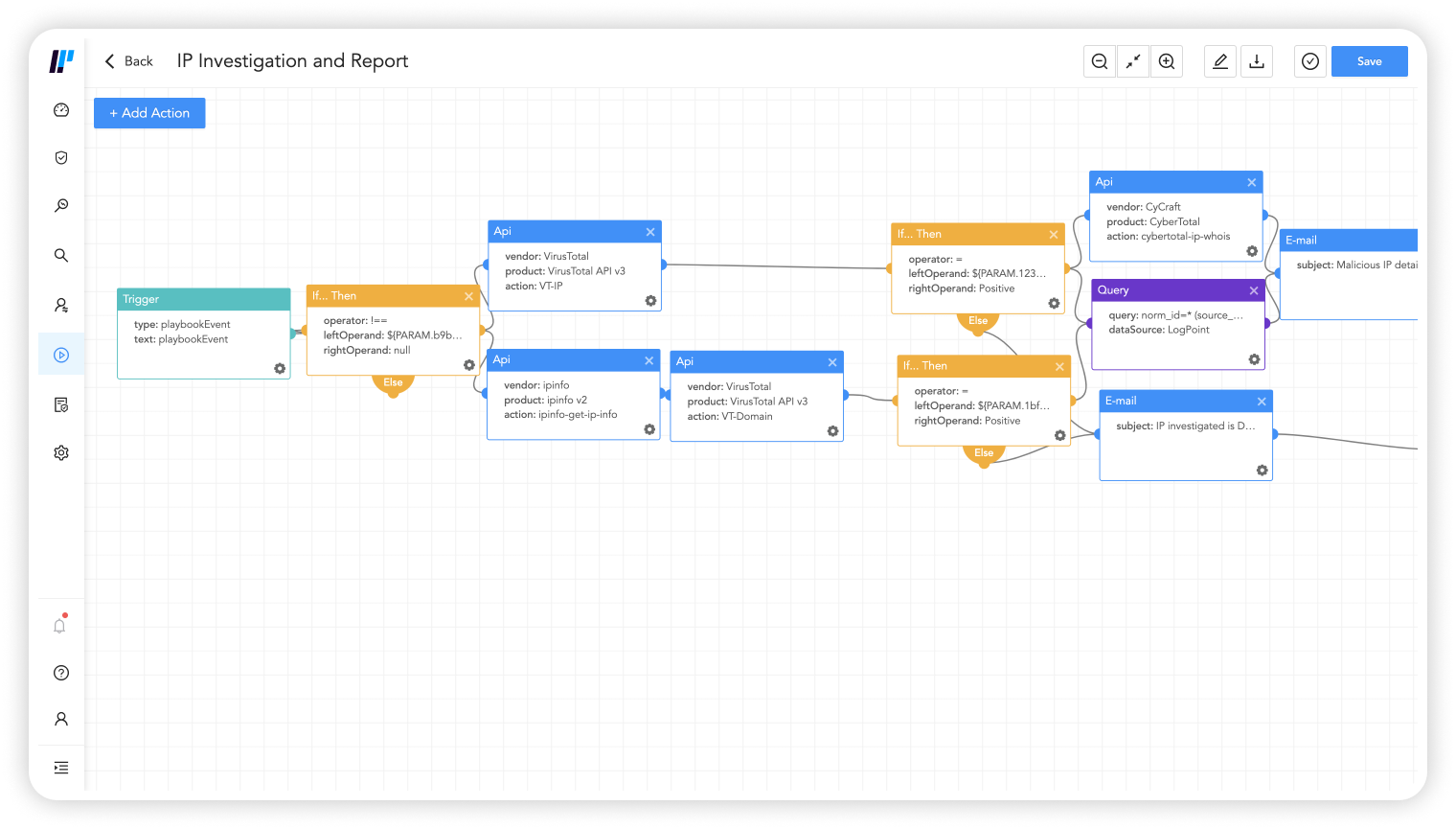Screen dimensions: 1456x829
Task: Zoom out the playbook canvas
Action: pos(1100,61)
